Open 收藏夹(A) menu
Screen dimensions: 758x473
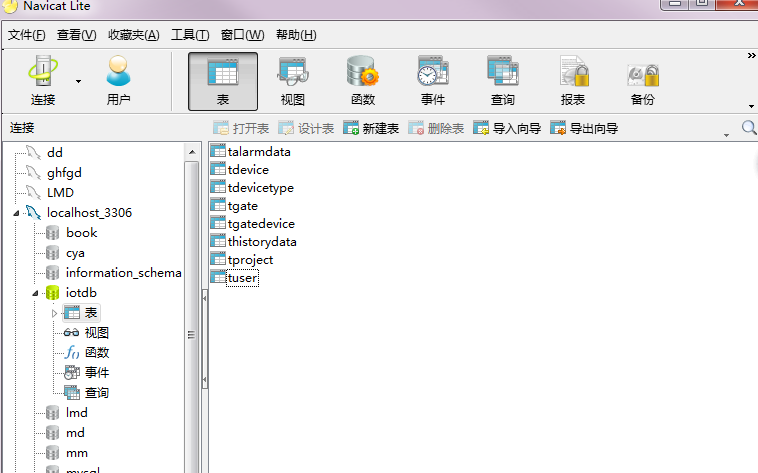pos(133,35)
